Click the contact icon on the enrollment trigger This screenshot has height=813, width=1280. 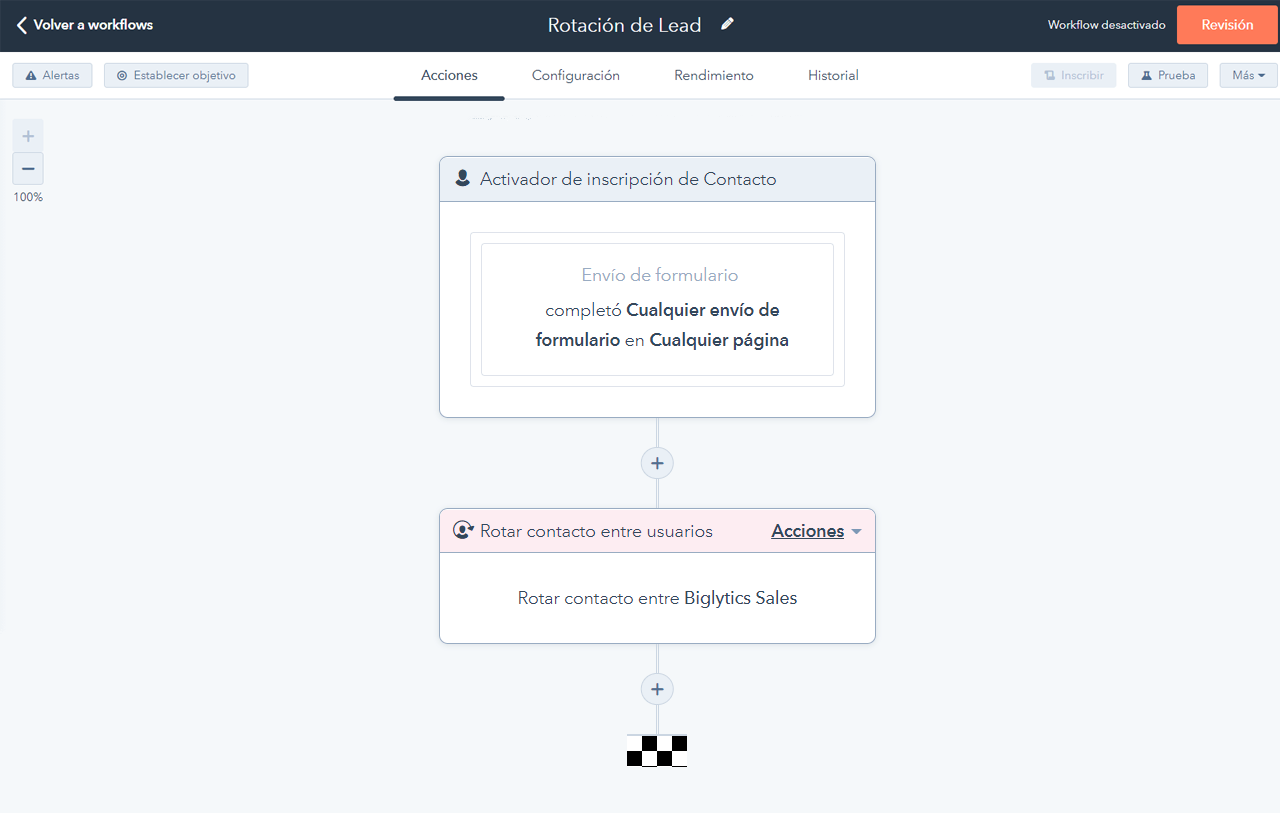(x=462, y=178)
